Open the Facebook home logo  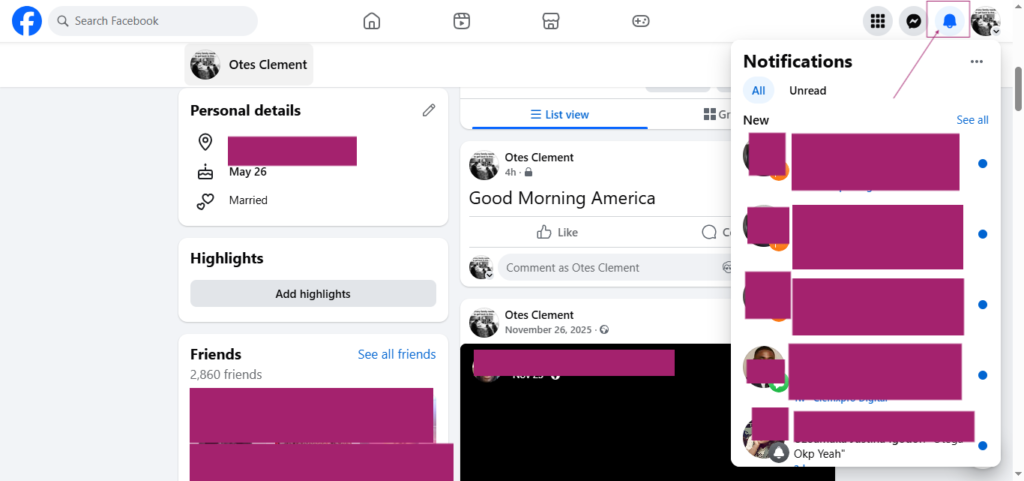(27, 21)
